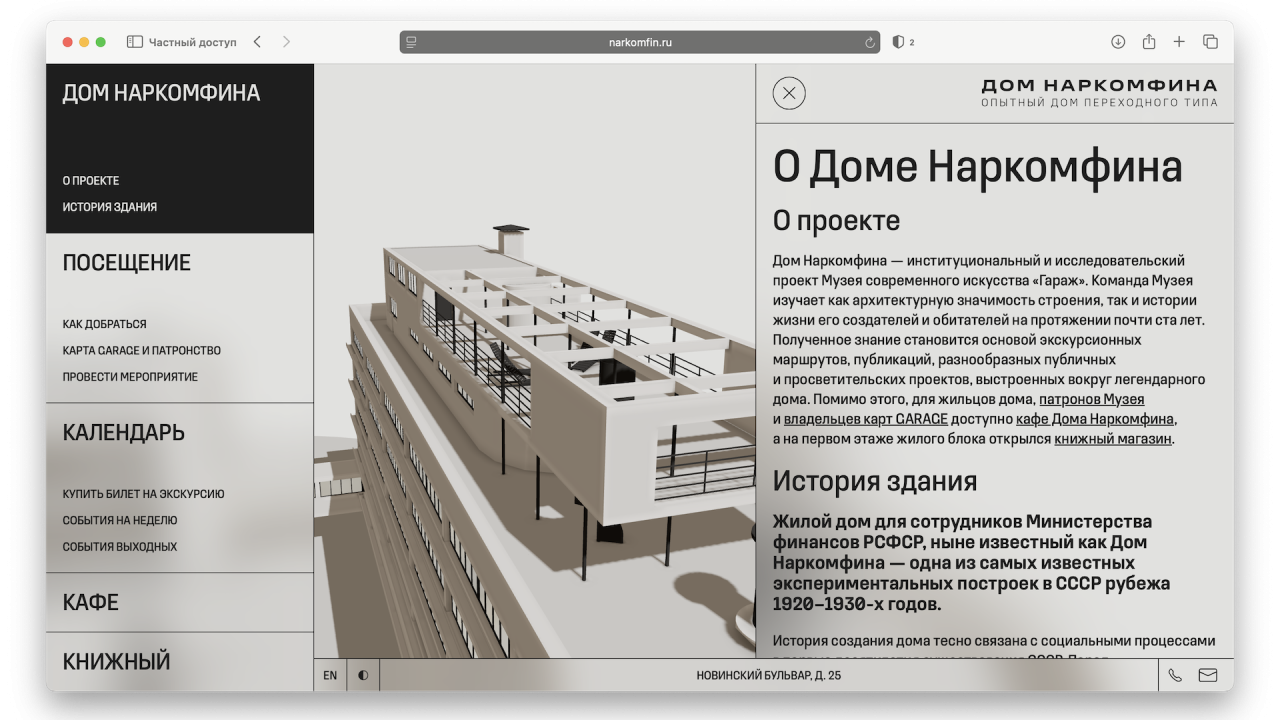Reload the page with refresh icon
The image size is (1280, 720).
coord(870,42)
